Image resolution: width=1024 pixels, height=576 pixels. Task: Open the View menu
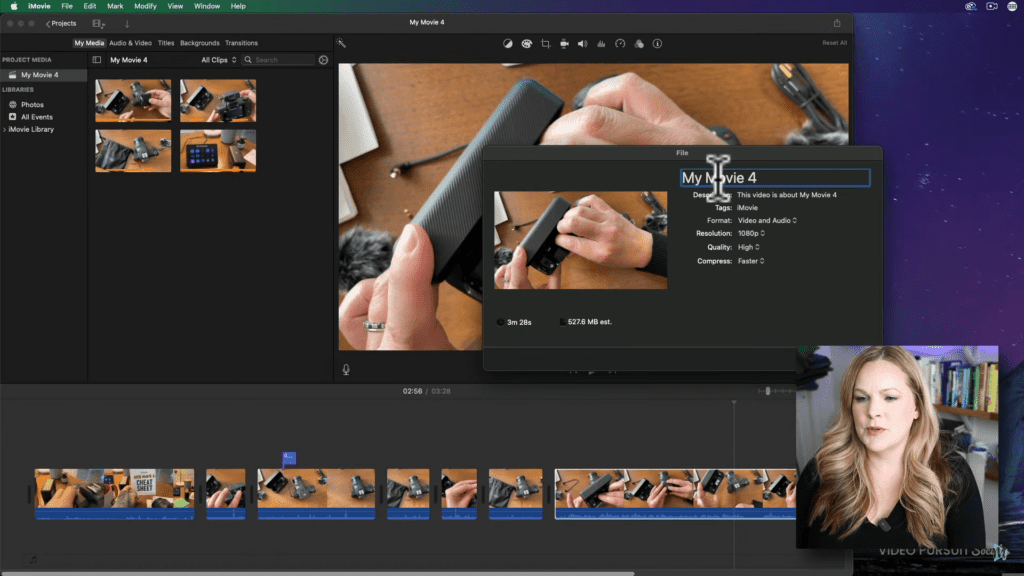[x=175, y=6]
